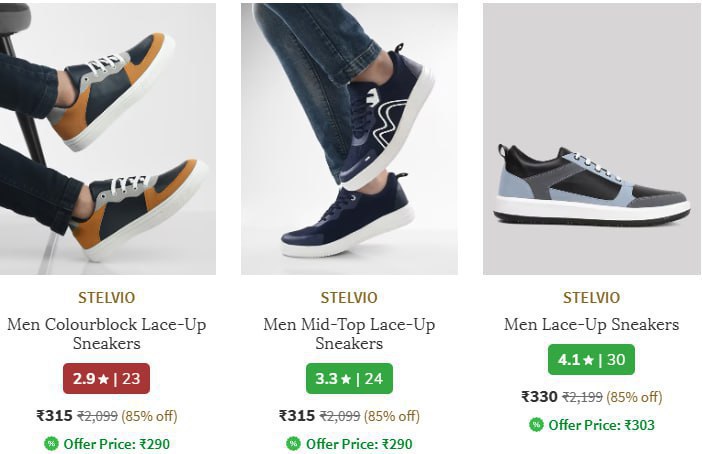
Task: Click ₹315 price of Colourblock Sneakers
Action: [54, 416]
